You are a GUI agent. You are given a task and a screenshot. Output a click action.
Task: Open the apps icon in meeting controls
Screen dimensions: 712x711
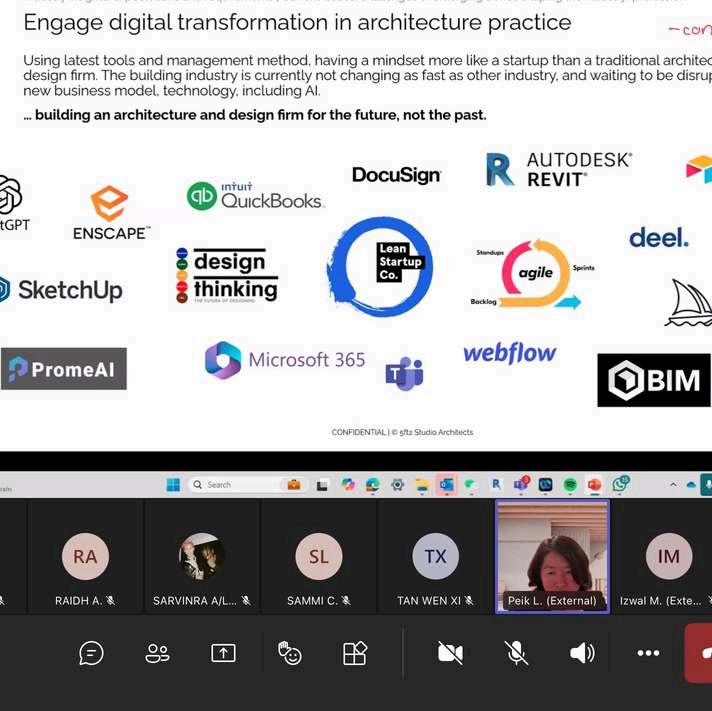355,653
